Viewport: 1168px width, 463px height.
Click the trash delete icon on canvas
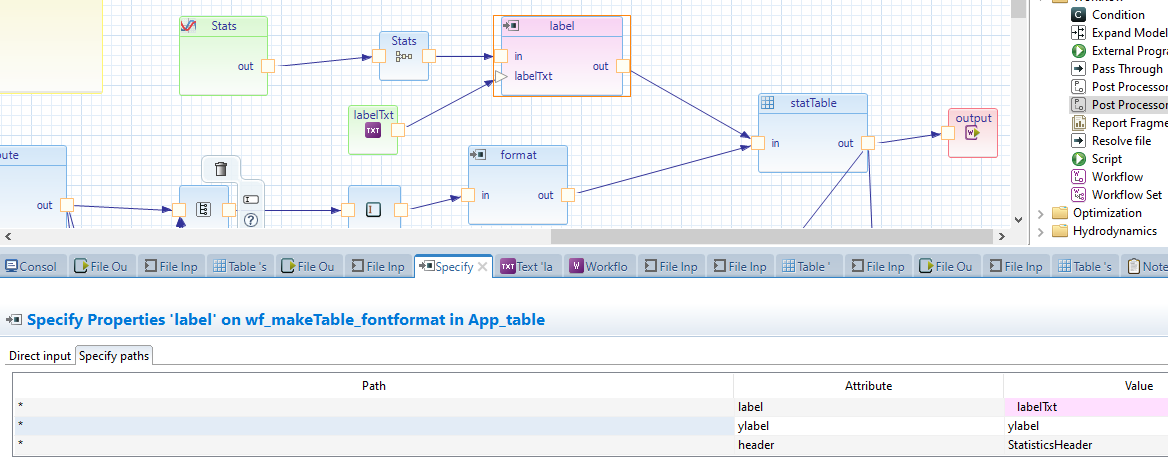pyautogui.click(x=221, y=169)
